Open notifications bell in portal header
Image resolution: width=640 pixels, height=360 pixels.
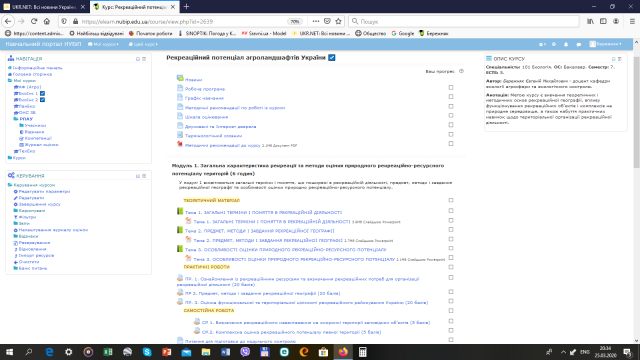pyautogui.click(x=566, y=44)
